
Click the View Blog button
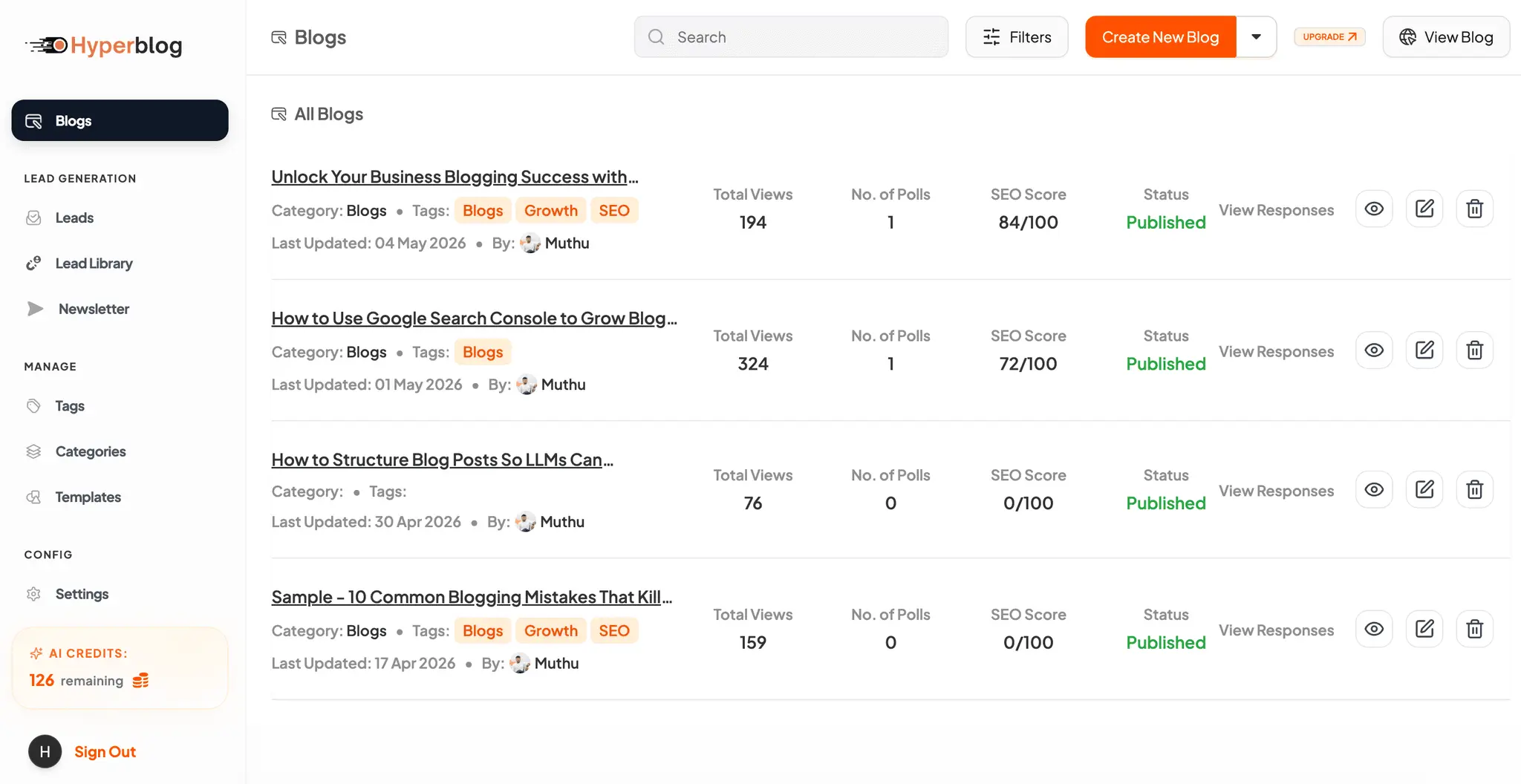coord(1446,37)
